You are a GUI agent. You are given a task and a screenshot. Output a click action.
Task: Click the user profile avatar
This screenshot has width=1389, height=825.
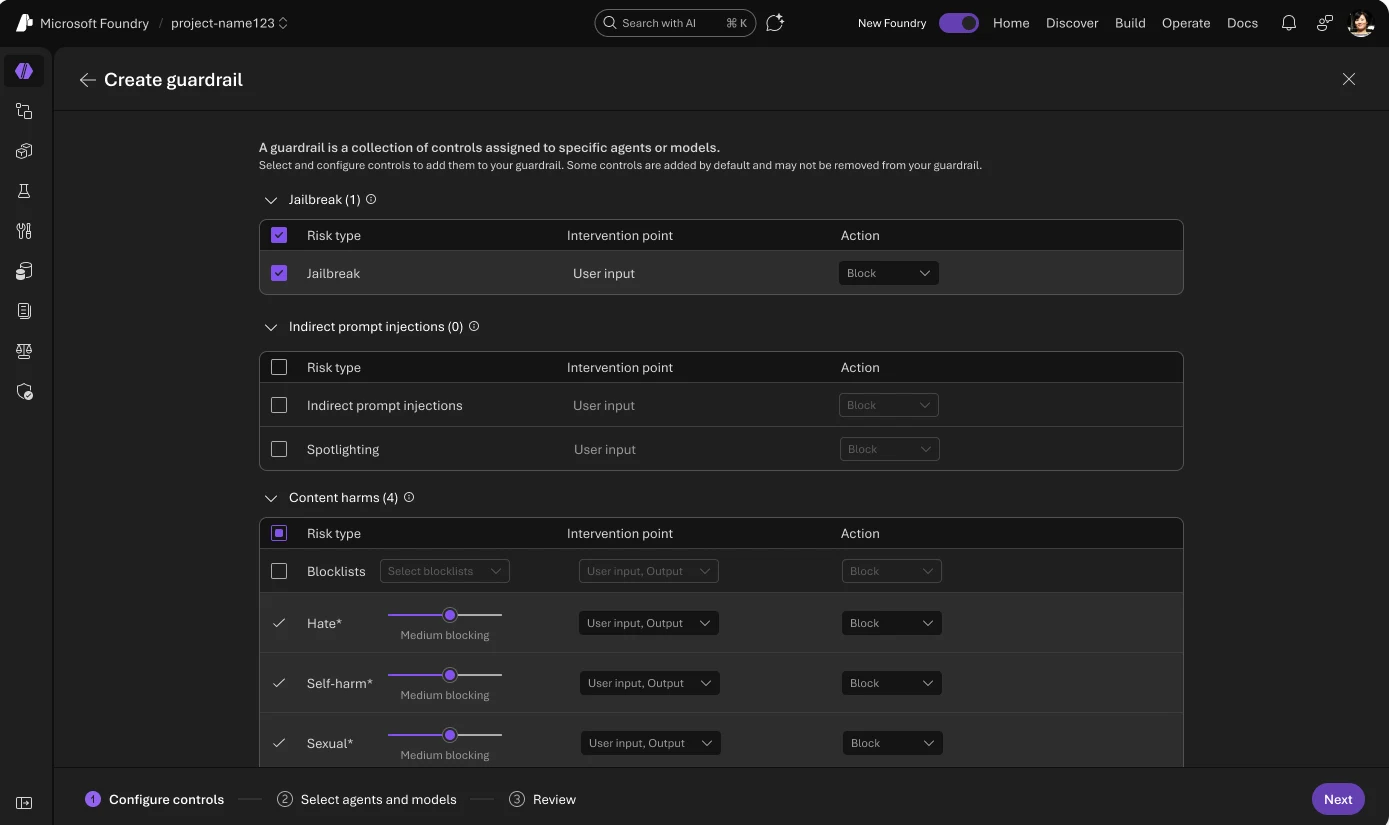(x=1360, y=23)
